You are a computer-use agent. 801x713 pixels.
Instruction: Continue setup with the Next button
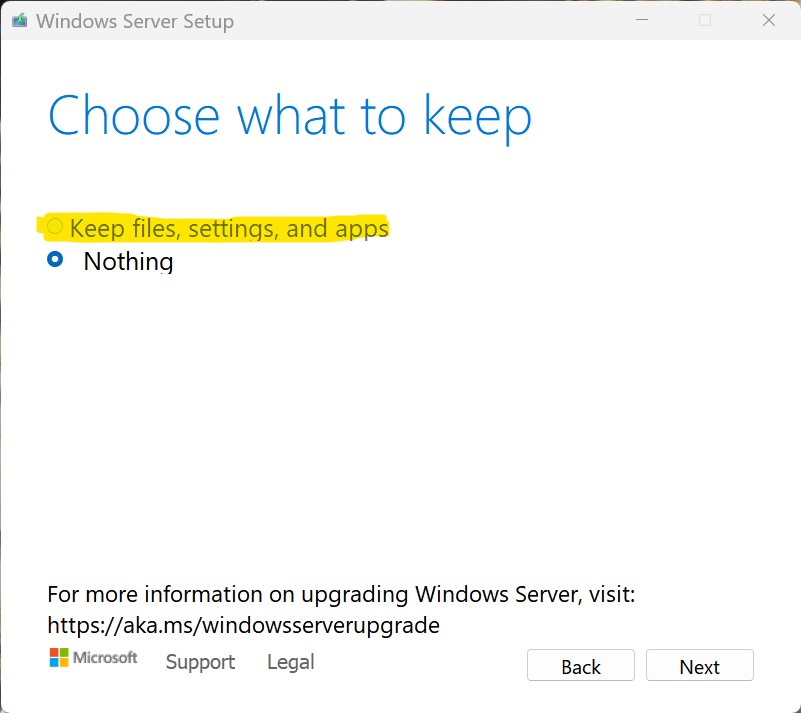click(x=700, y=666)
